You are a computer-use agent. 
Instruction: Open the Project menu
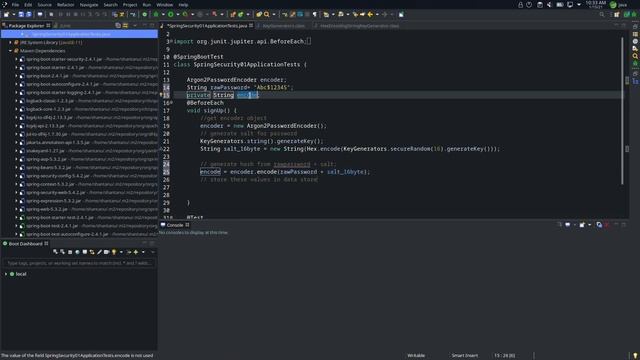(x=130, y=4)
